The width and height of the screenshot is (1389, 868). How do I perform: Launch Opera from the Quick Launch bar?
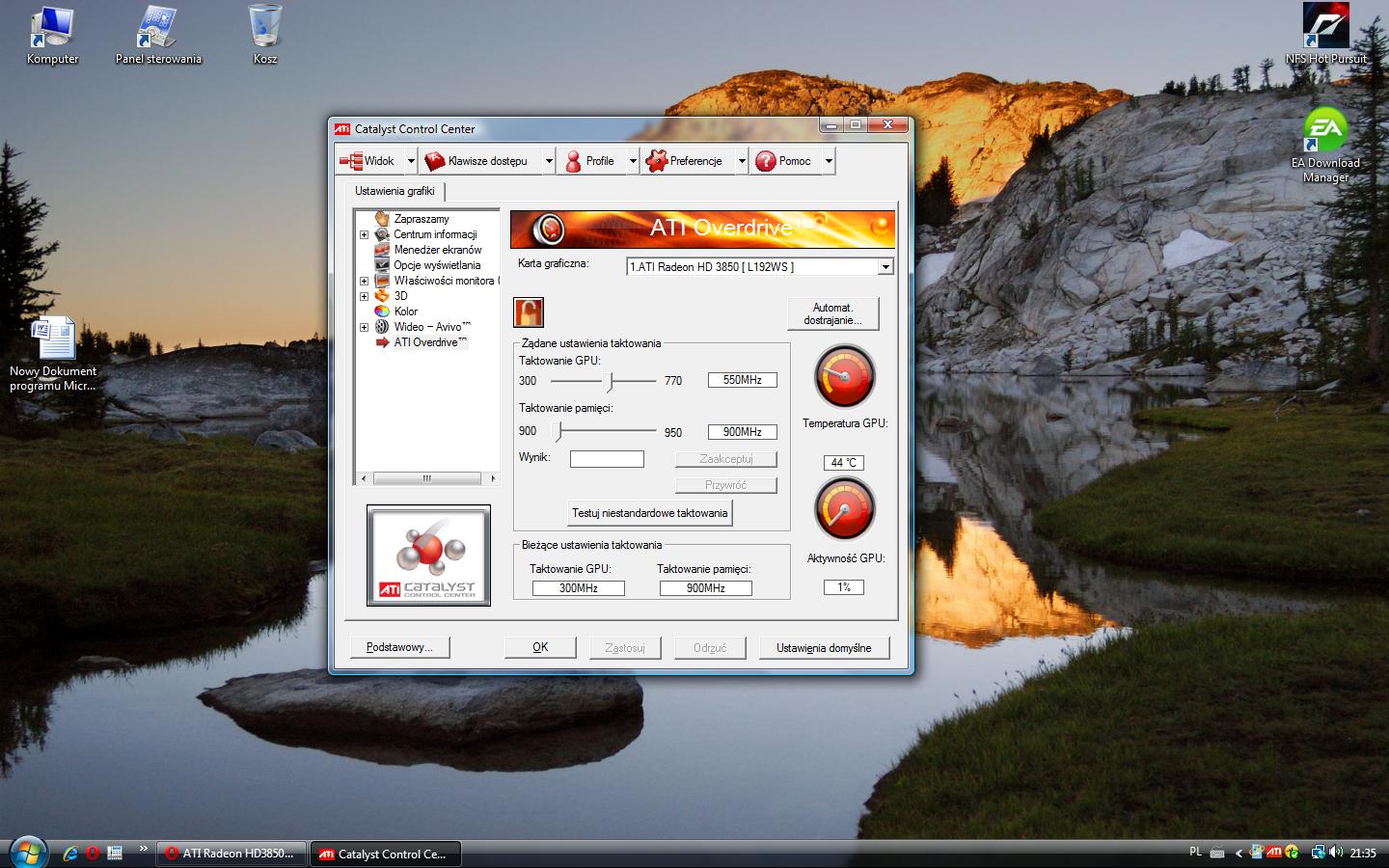click(93, 853)
